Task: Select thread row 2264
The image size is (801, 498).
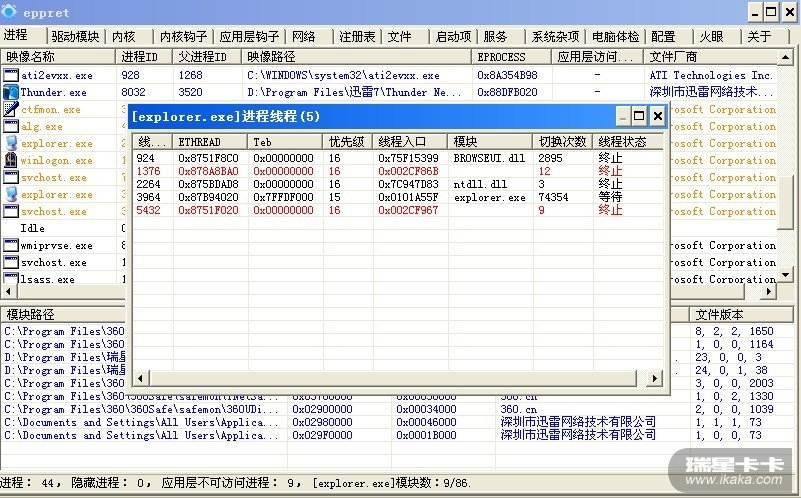Action: click(x=398, y=184)
